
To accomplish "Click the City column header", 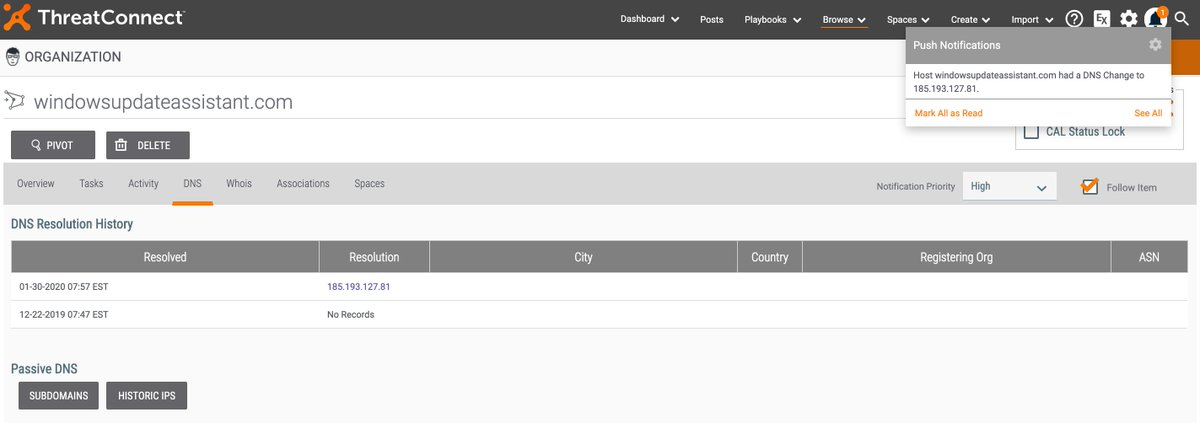I will click(x=583, y=257).
